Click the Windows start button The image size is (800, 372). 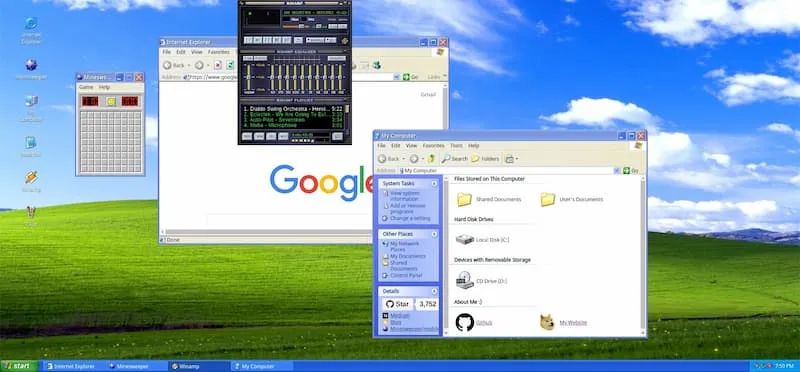click(x=19, y=366)
